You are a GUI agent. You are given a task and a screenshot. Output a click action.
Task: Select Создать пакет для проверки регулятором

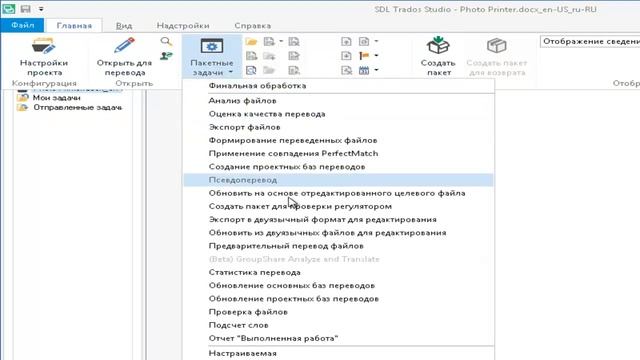click(338, 207)
